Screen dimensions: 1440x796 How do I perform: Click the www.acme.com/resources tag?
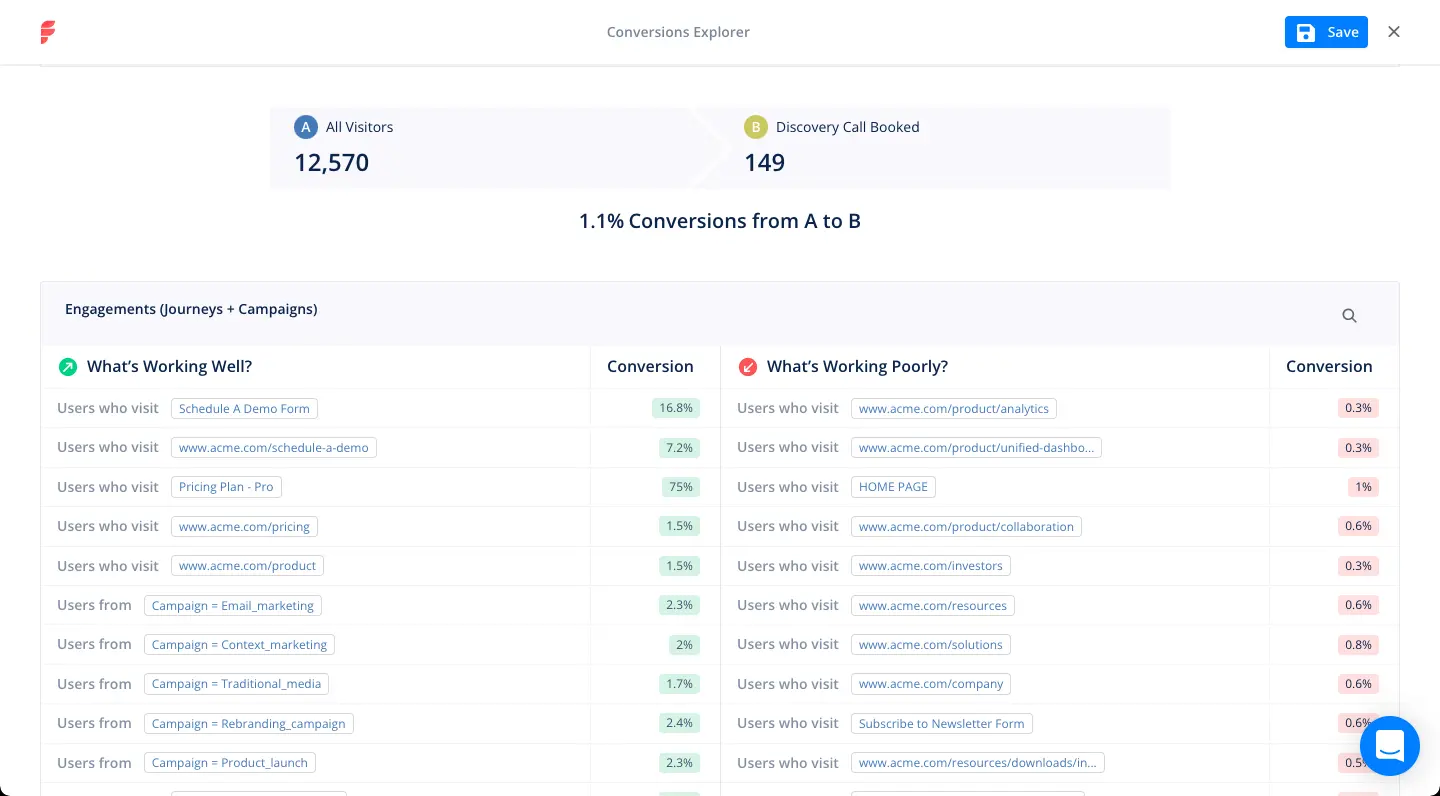(x=933, y=605)
